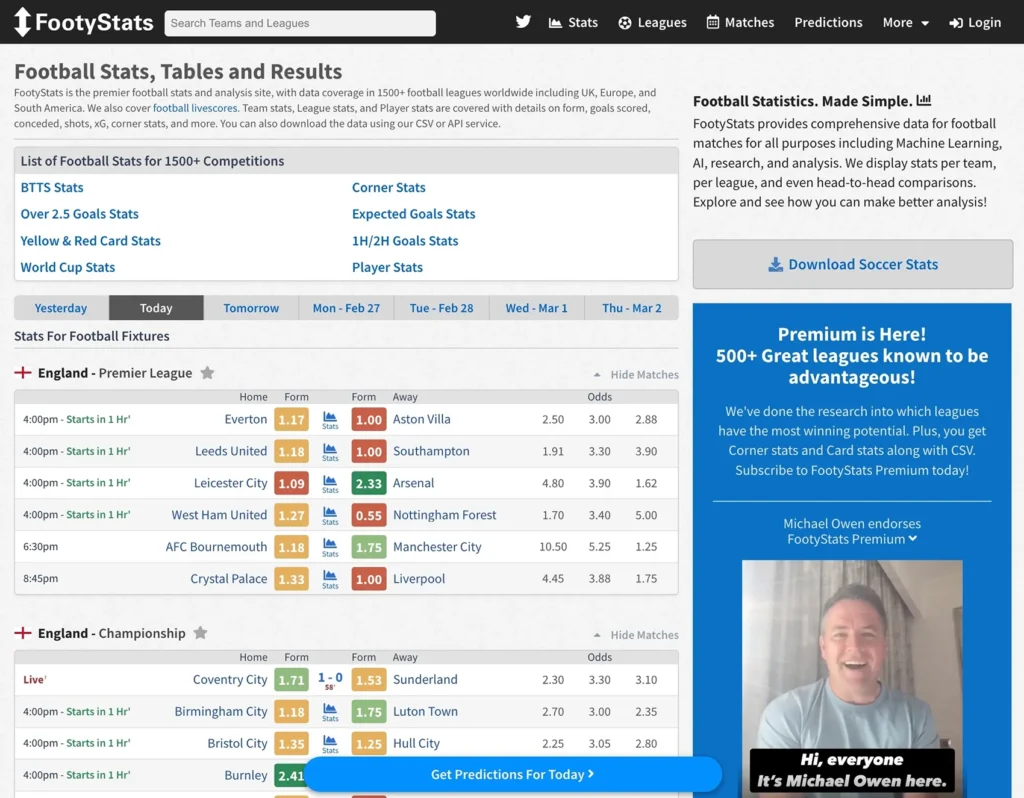
Task: Open Burnley team link
Action: tap(246, 775)
